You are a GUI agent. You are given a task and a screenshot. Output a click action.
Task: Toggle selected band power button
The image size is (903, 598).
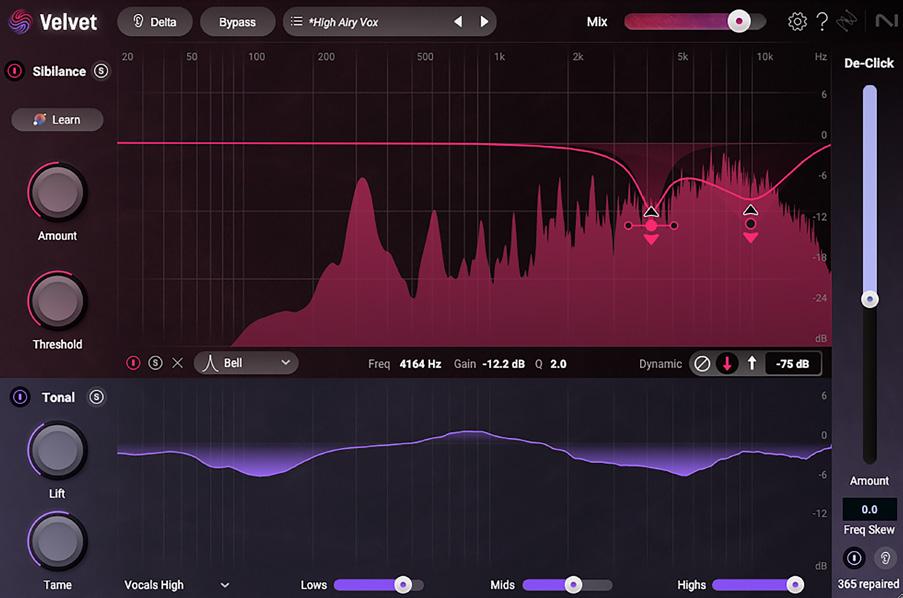[x=133, y=363]
